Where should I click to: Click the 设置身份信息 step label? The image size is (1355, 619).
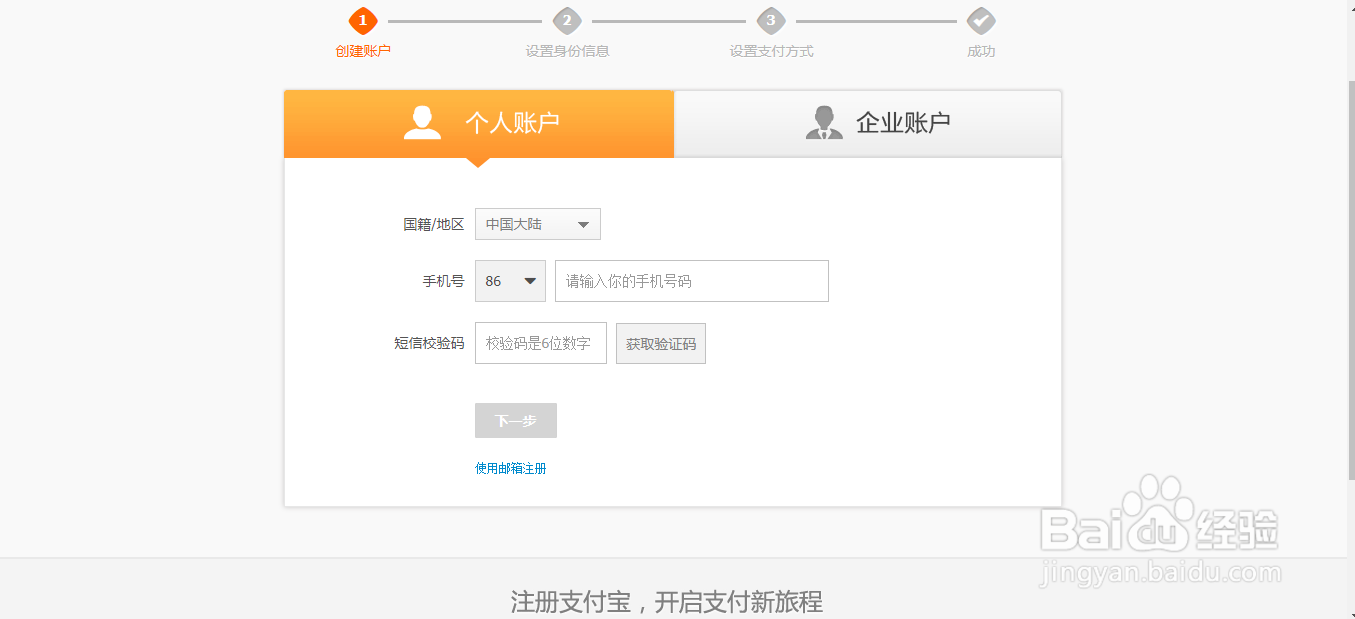click(x=567, y=51)
